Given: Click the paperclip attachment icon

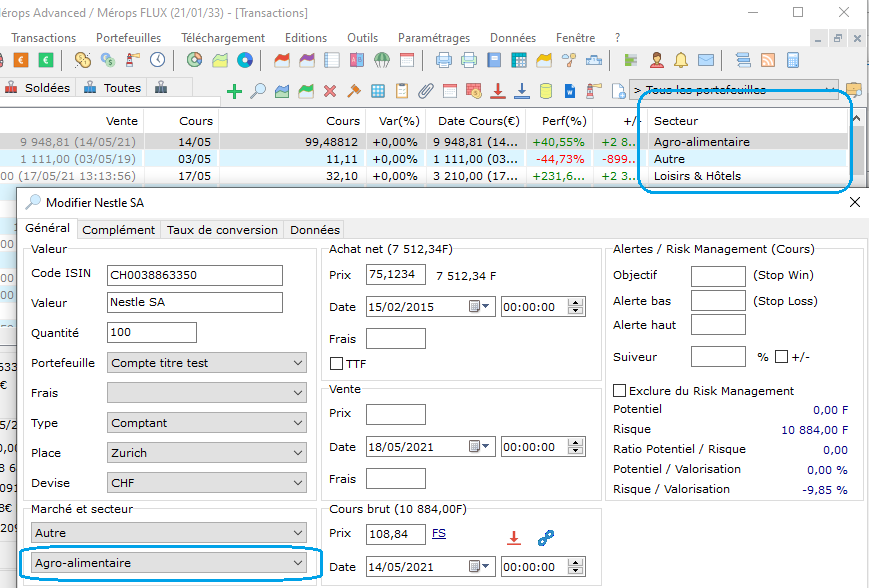Looking at the screenshot, I should pyautogui.click(x=426, y=91).
